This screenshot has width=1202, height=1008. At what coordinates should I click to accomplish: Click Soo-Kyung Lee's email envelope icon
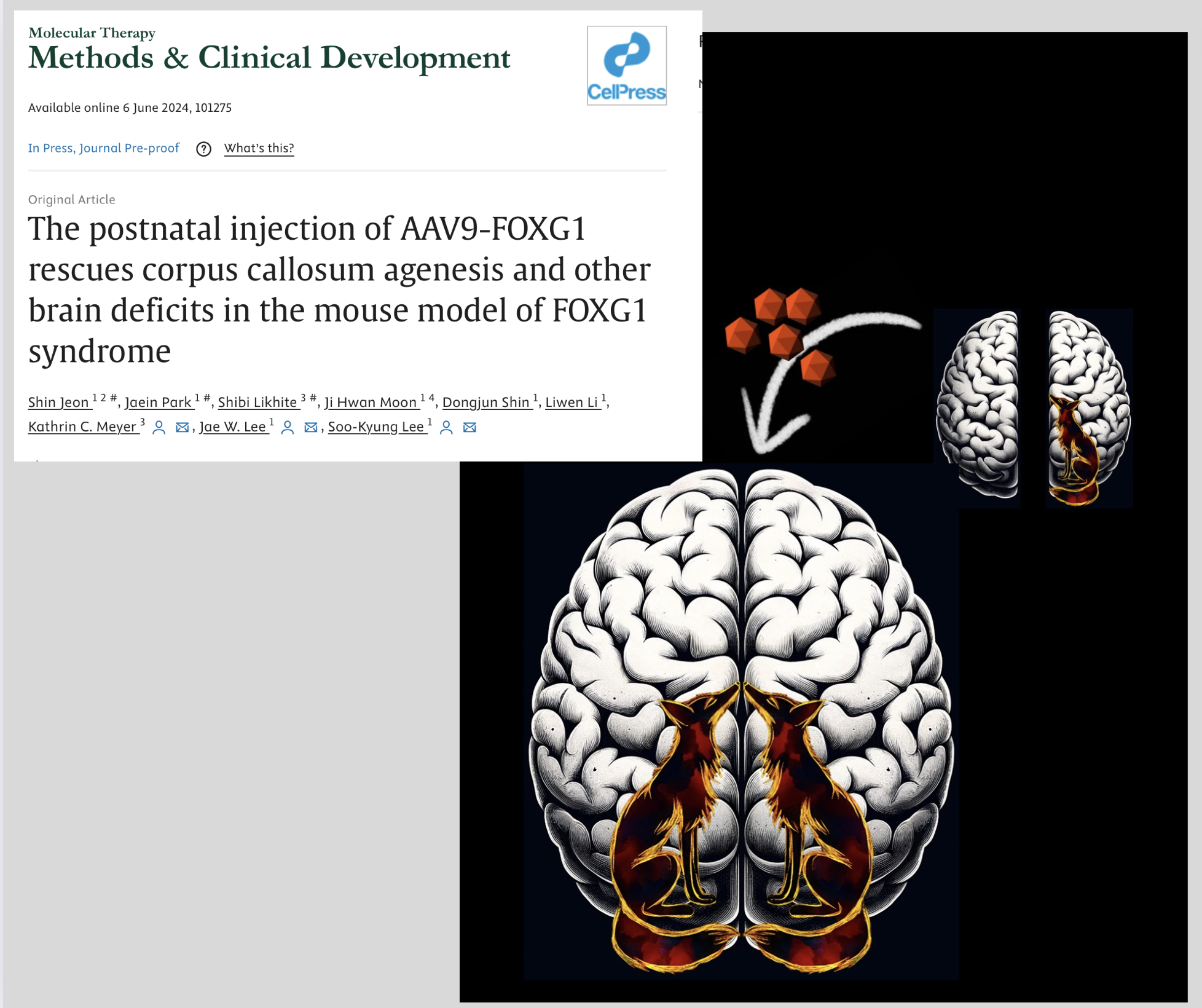click(469, 427)
